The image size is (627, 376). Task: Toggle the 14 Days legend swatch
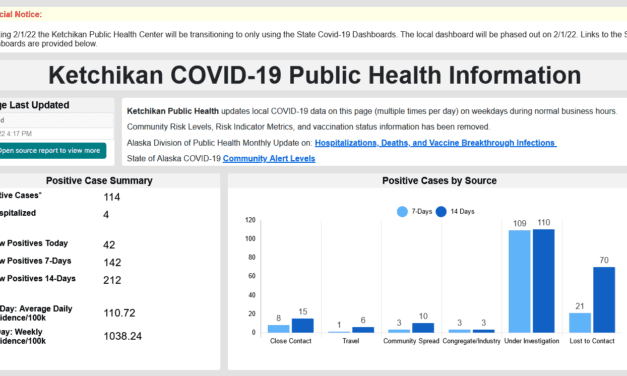tap(441, 212)
